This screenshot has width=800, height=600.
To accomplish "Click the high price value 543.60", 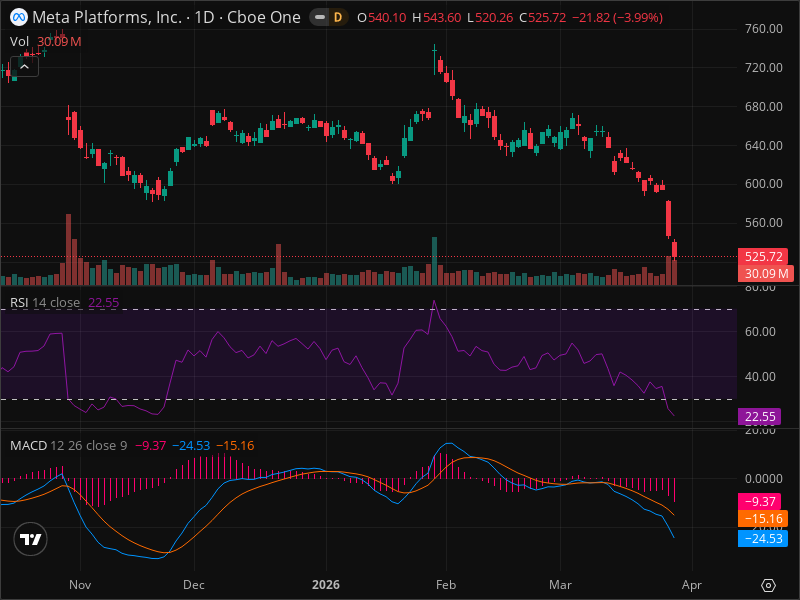I will coord(442,17).
